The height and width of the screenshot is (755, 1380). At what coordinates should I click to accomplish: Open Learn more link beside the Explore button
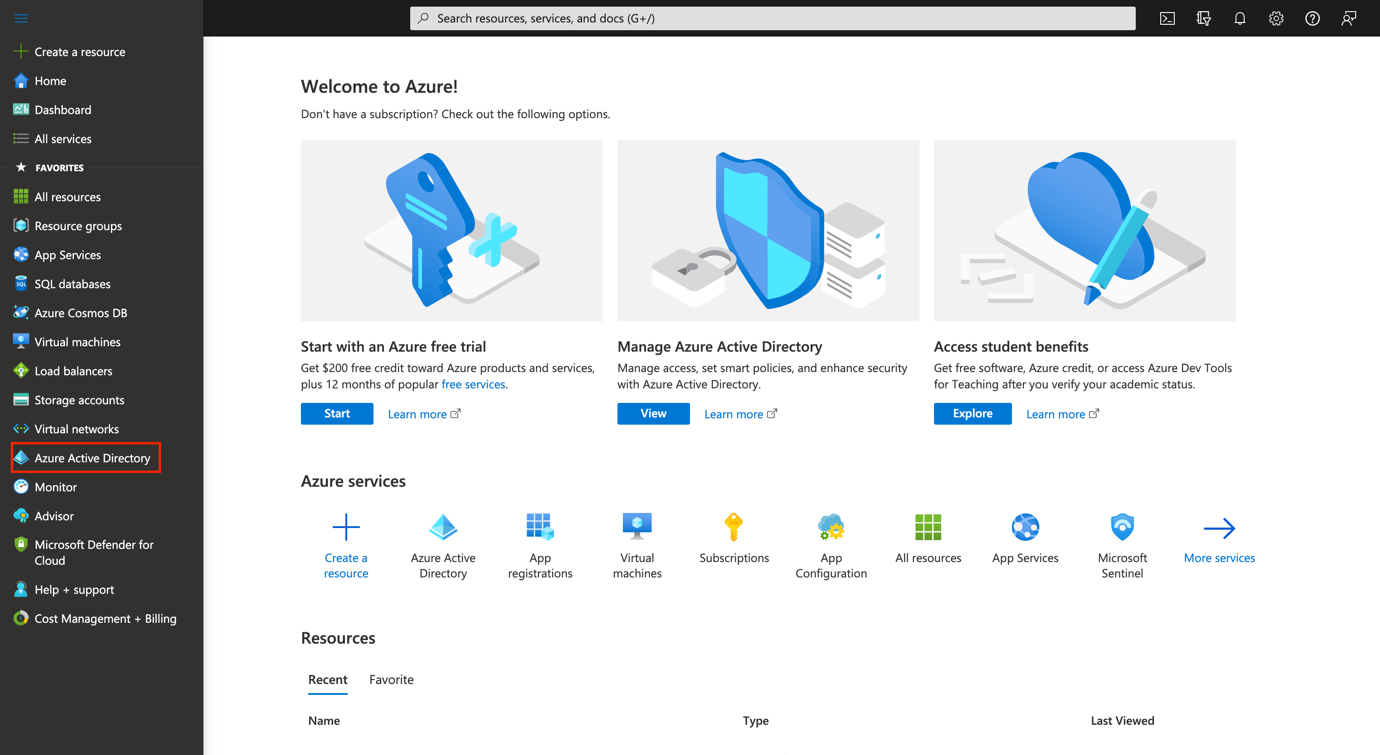tap(1062, 414)
